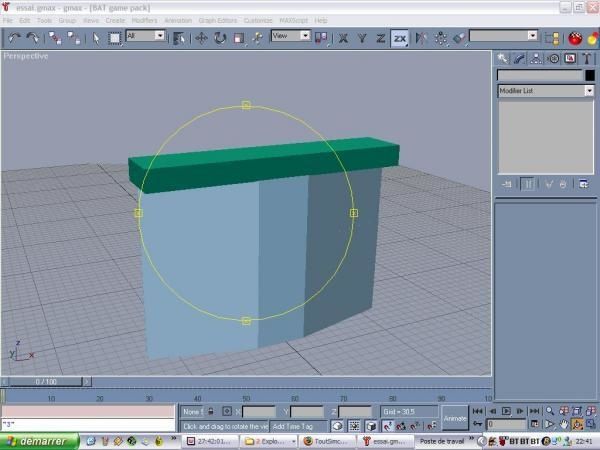Restrict transforms to the Z axis

click(x=380, y=38)
